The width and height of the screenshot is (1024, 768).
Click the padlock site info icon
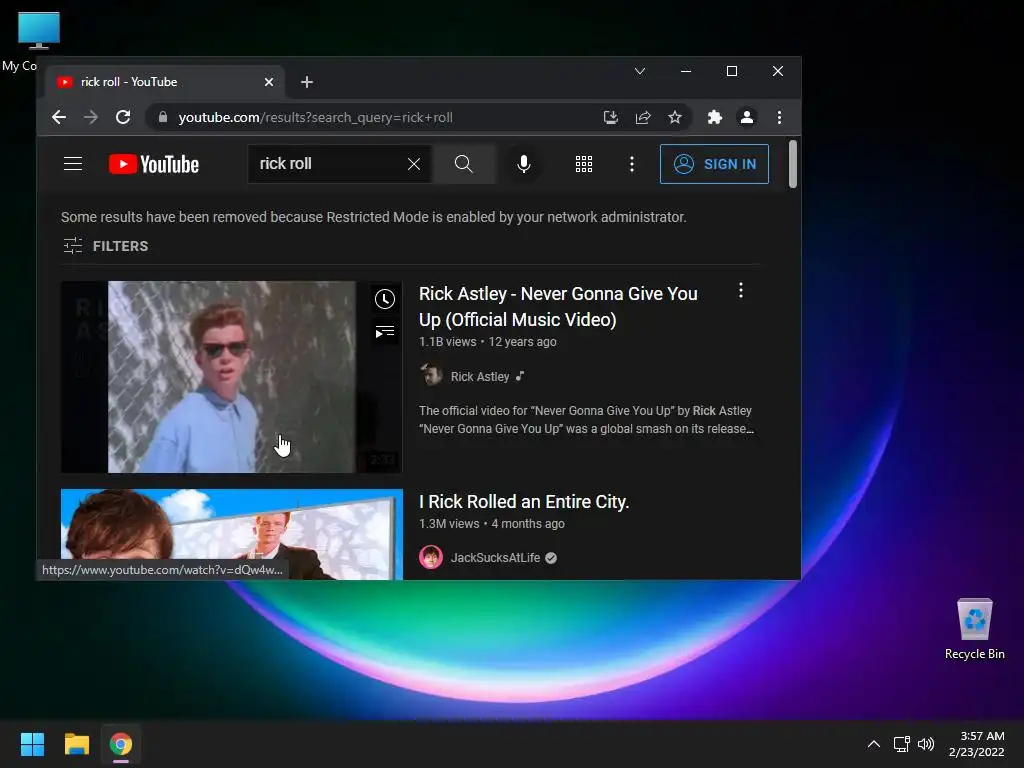[x=163, y=118]
